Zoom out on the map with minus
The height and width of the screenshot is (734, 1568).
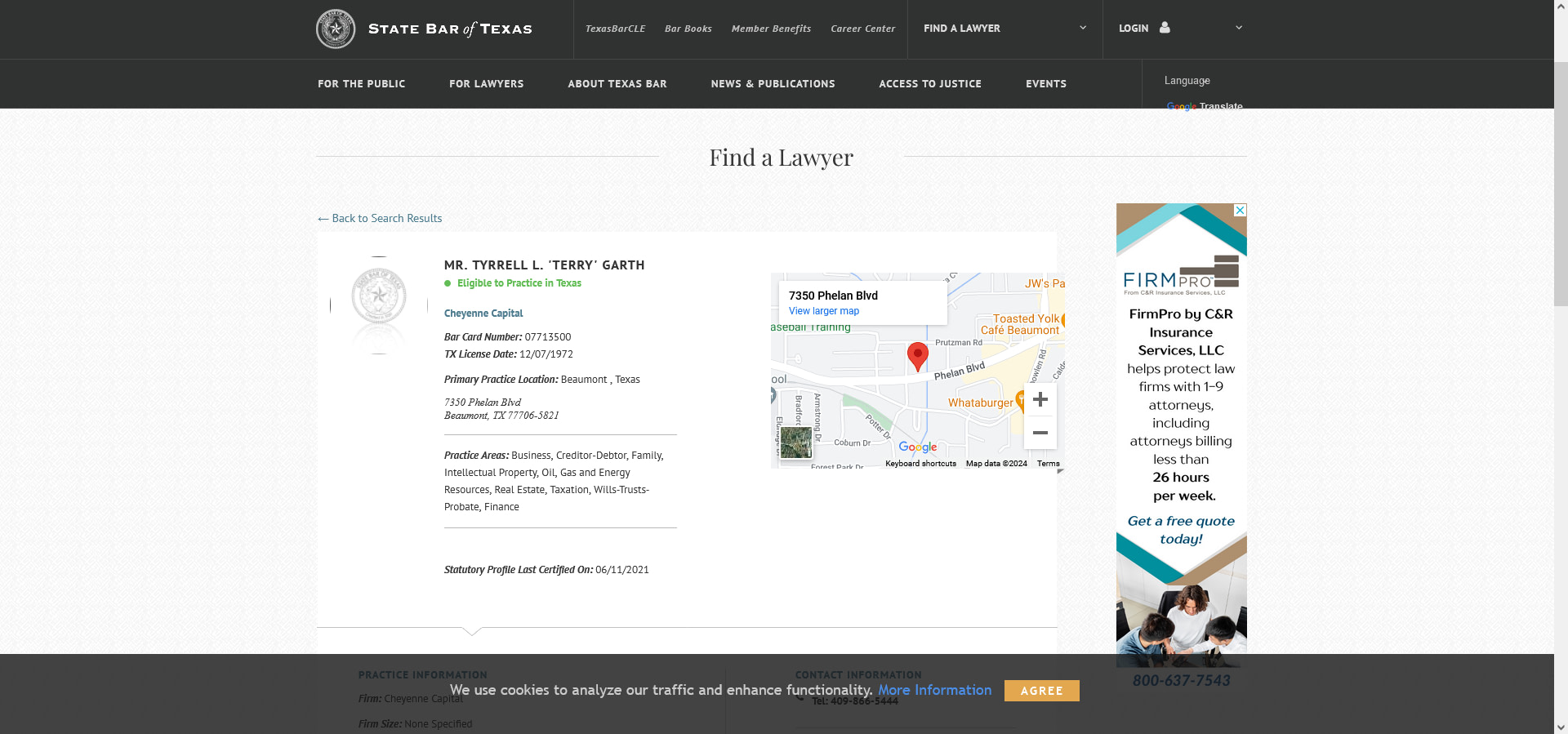[1040, 433]
